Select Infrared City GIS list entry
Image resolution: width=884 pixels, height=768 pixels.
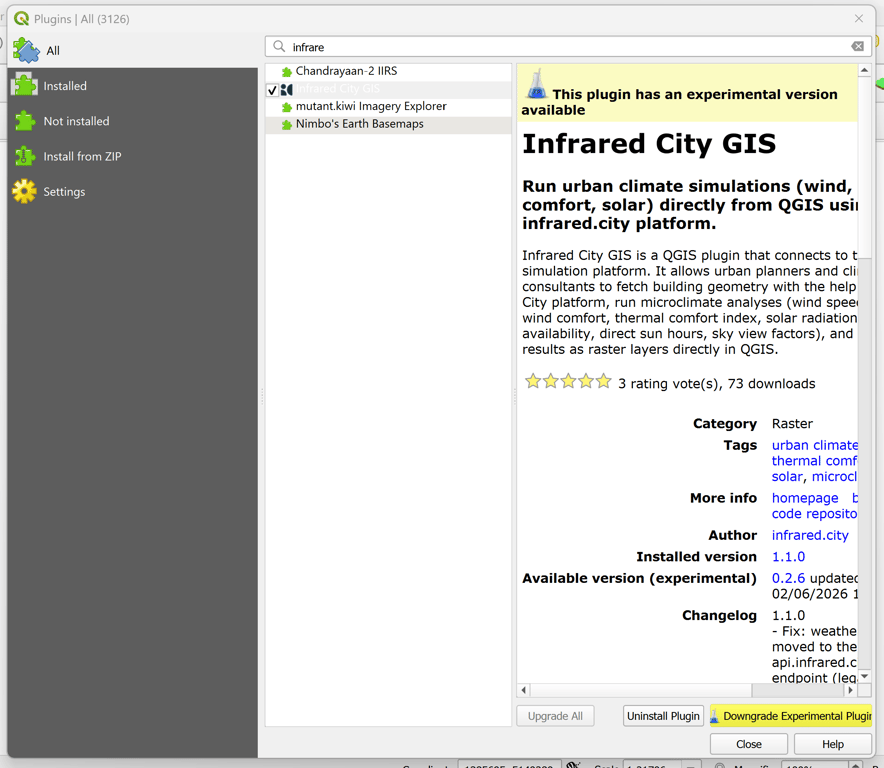pos(388,89)
